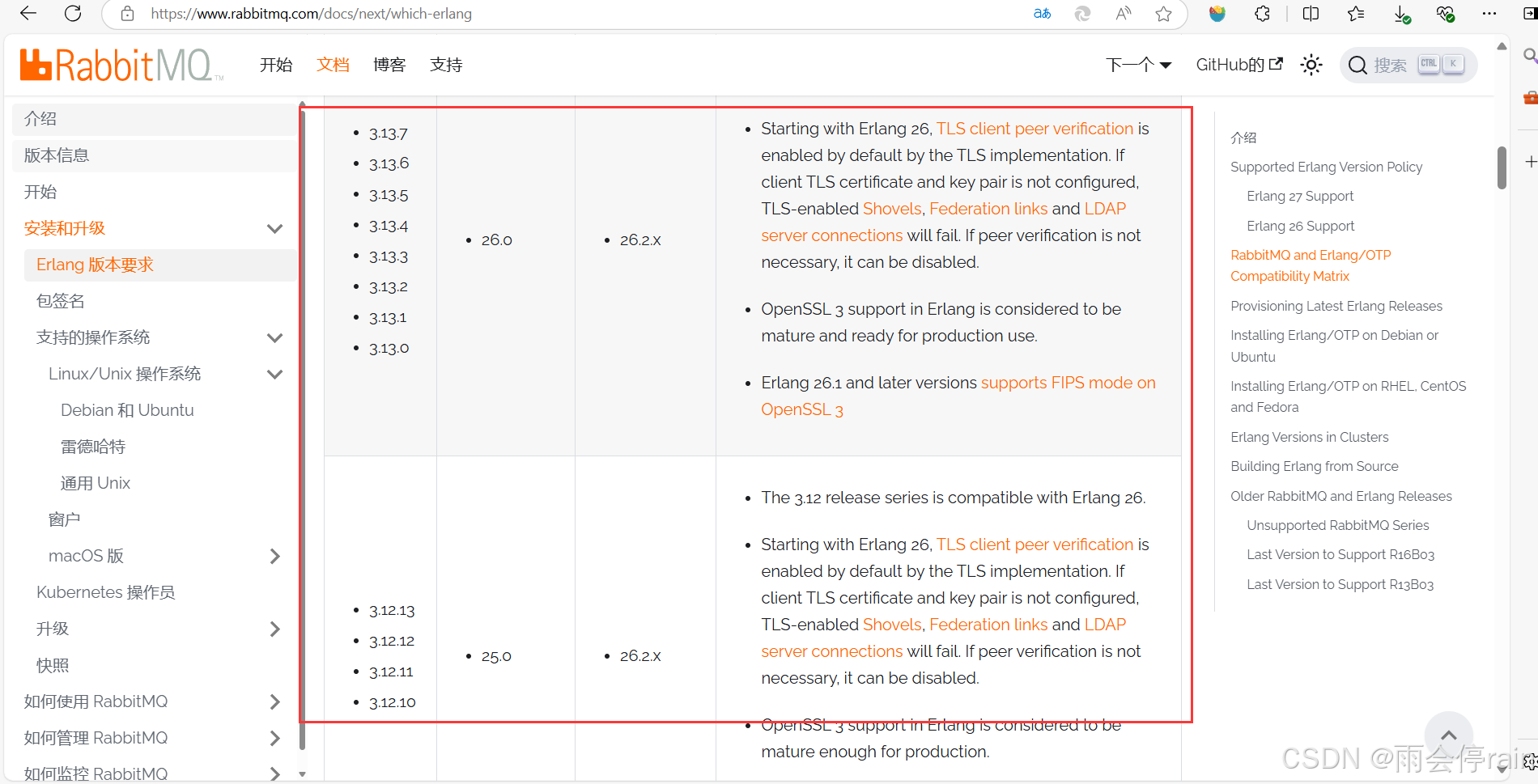The height and width of the screenshot is (784, 1538).
Task: Click the page vertical scrollbar thumb
Action: pyautogui.click(x=1502, y=167)
